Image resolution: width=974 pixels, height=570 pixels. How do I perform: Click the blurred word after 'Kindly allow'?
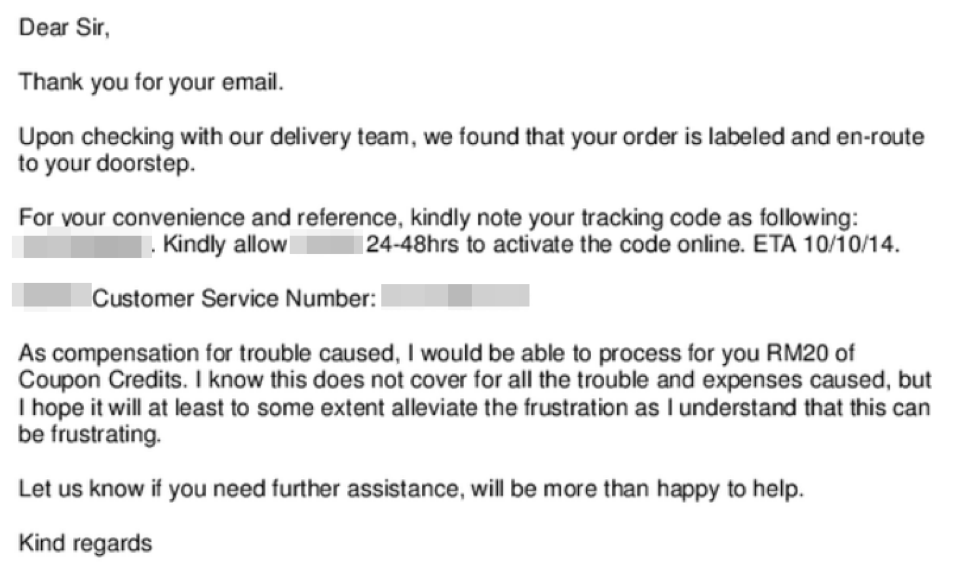click(326, 243)
